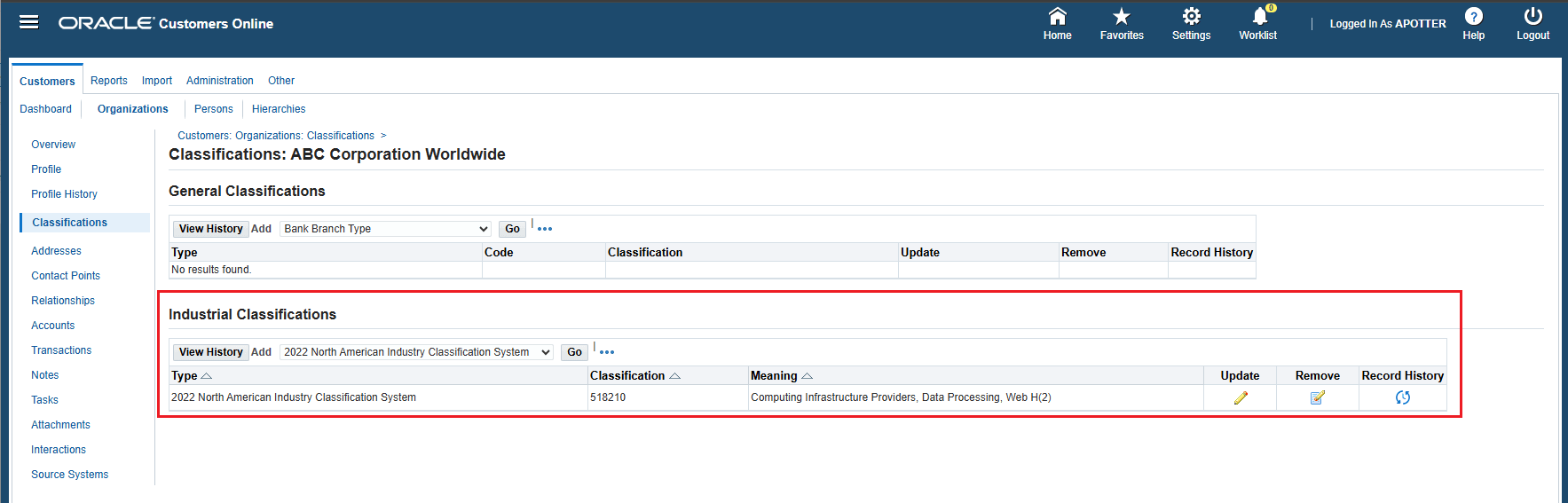The image size is (1568, 503).
Task: Click the Update pencil icon for 518210
Action: tap(1241, 397)
